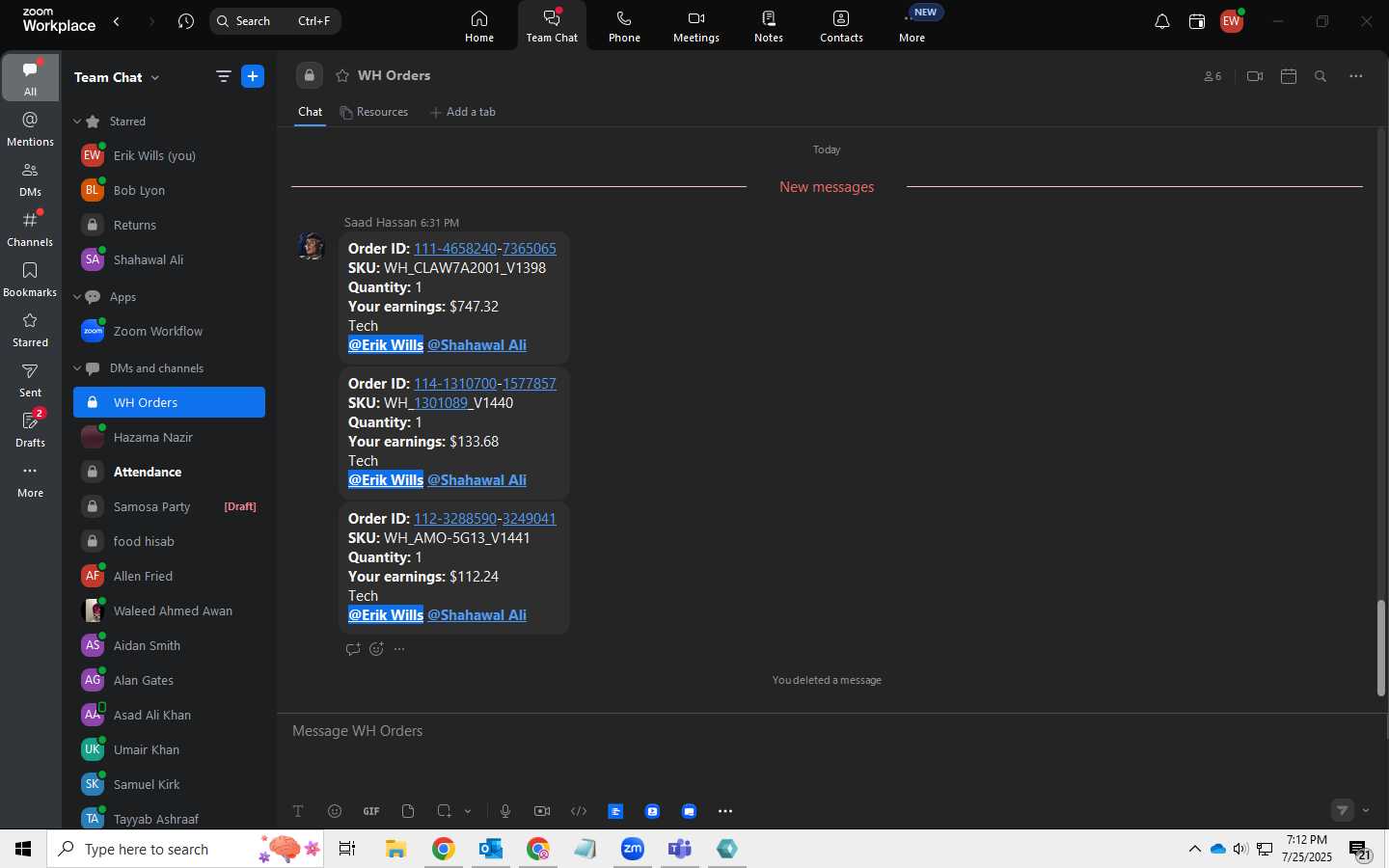Click the 1301089 SKU link

pos(440,402)
